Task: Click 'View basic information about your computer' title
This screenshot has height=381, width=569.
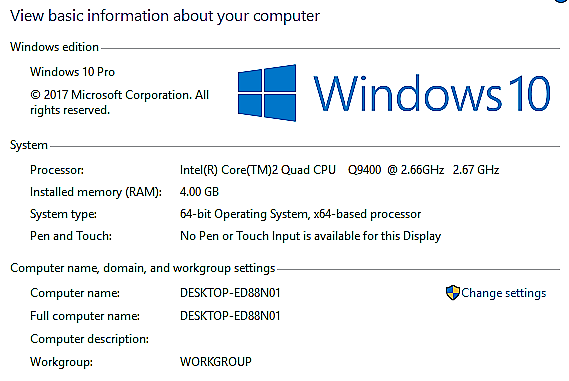Action: tap(165, 16)
